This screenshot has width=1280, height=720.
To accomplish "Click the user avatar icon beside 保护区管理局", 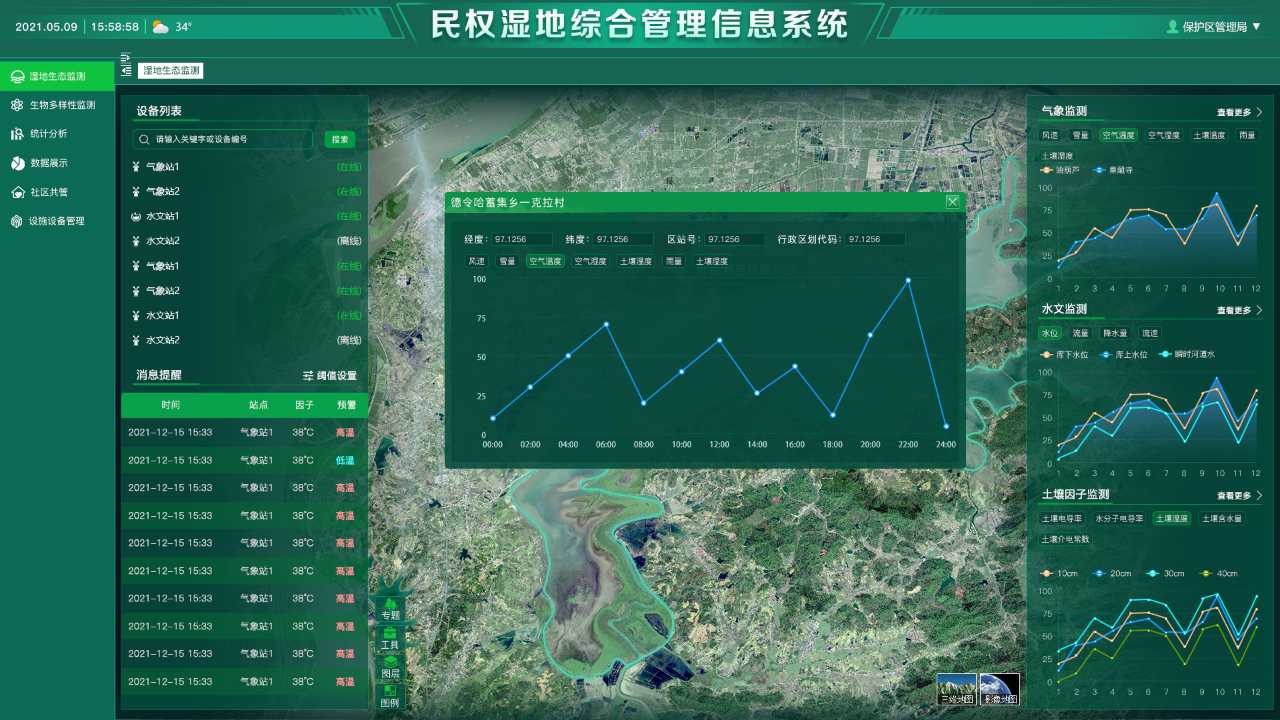I will point(1173,27).
